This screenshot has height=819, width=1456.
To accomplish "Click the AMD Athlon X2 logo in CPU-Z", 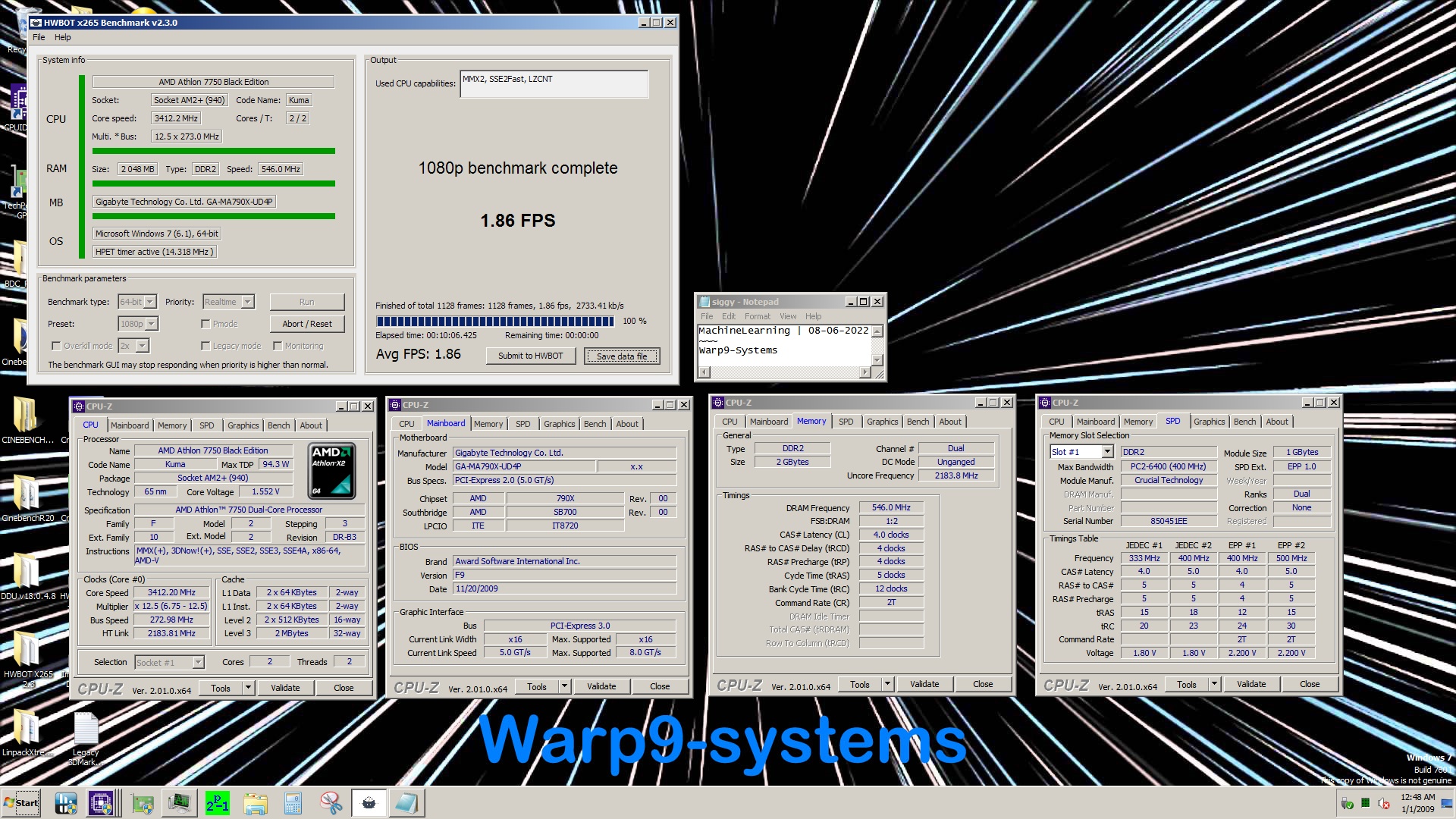I will pyautogui.click(x=333, y=471).
